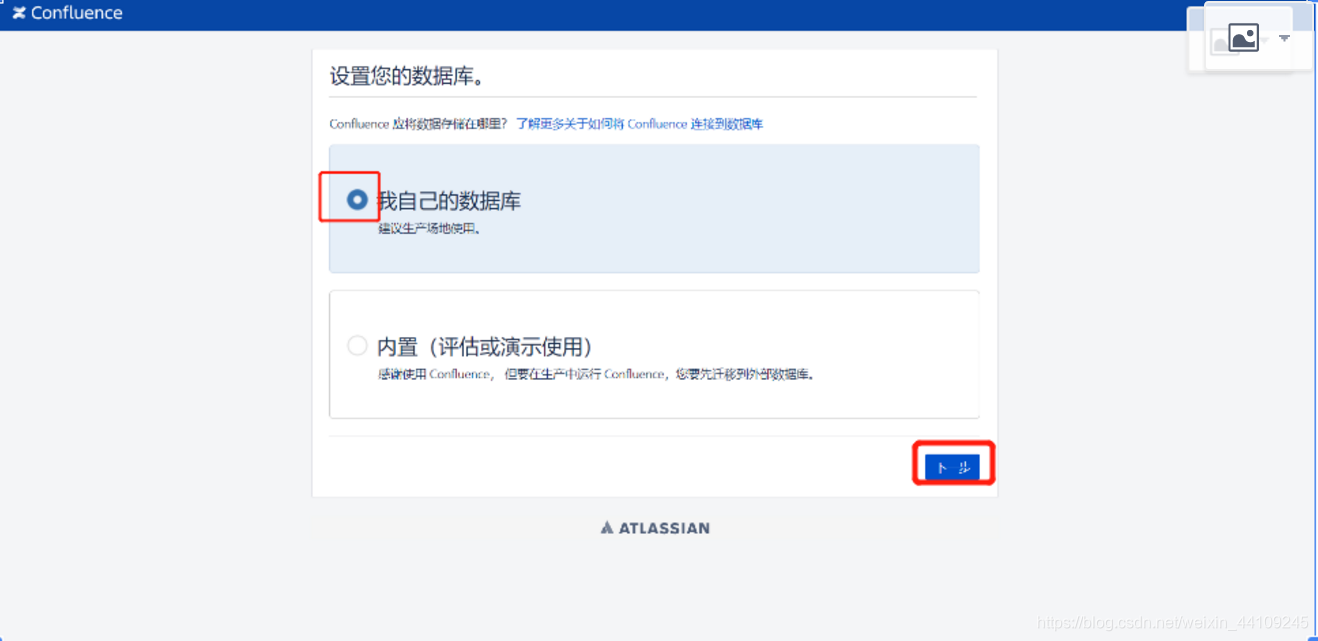This screenshot has width=1318, height=641.
Task: Click the Confluence logo in header
Action: pos(67,13)
